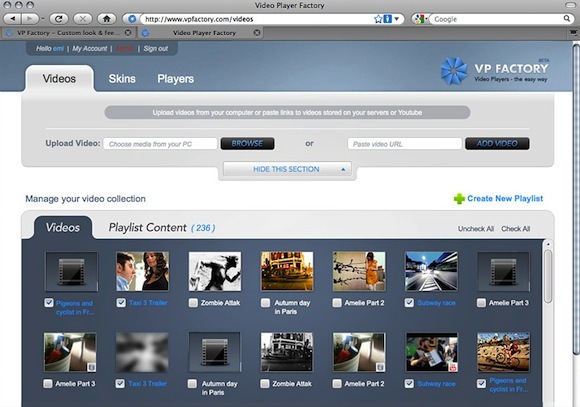The image size is (580, 407).
Task: Stop loading with the X toolbar button
Action: coord(82,18)
